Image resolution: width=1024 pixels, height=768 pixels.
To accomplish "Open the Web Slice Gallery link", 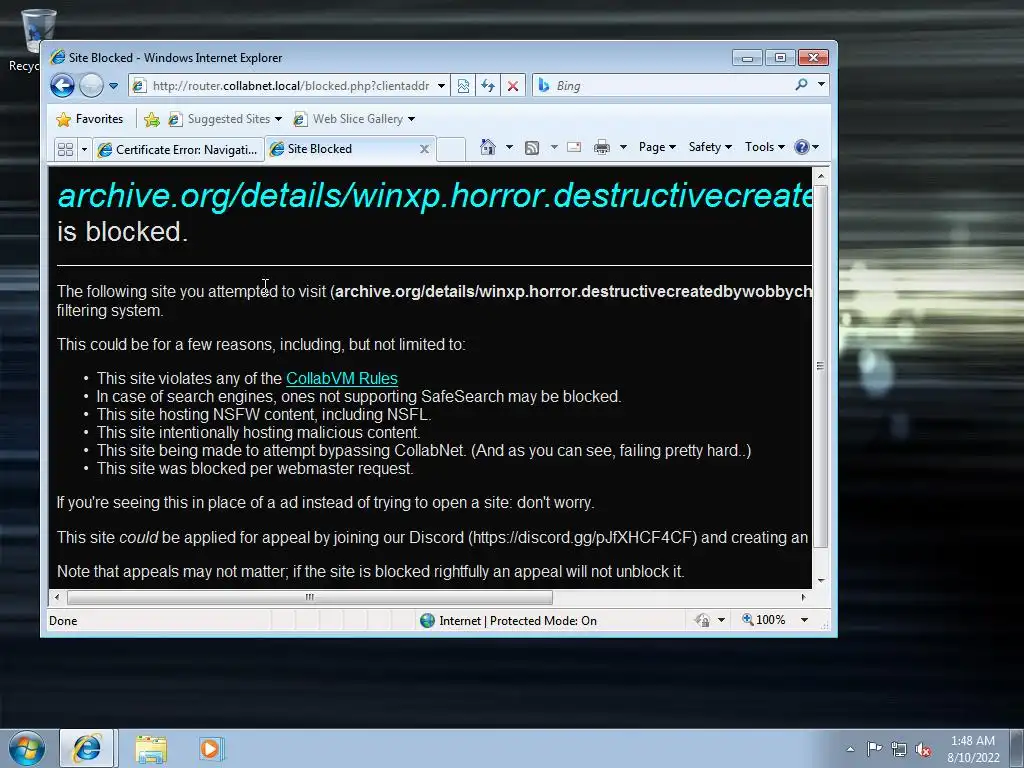I will (x=354, y=119).
